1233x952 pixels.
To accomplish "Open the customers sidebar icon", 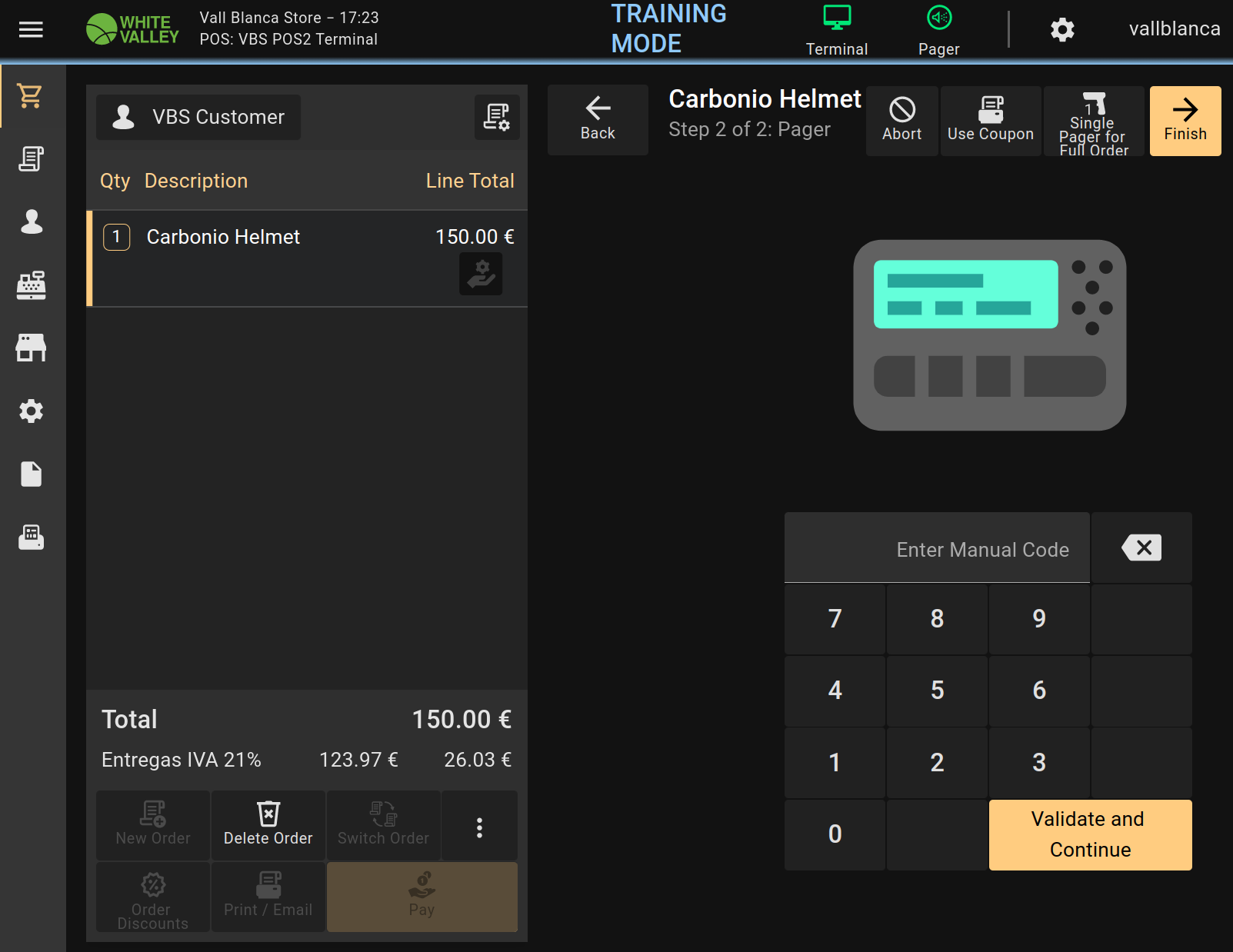I will (x=31, y=222).
